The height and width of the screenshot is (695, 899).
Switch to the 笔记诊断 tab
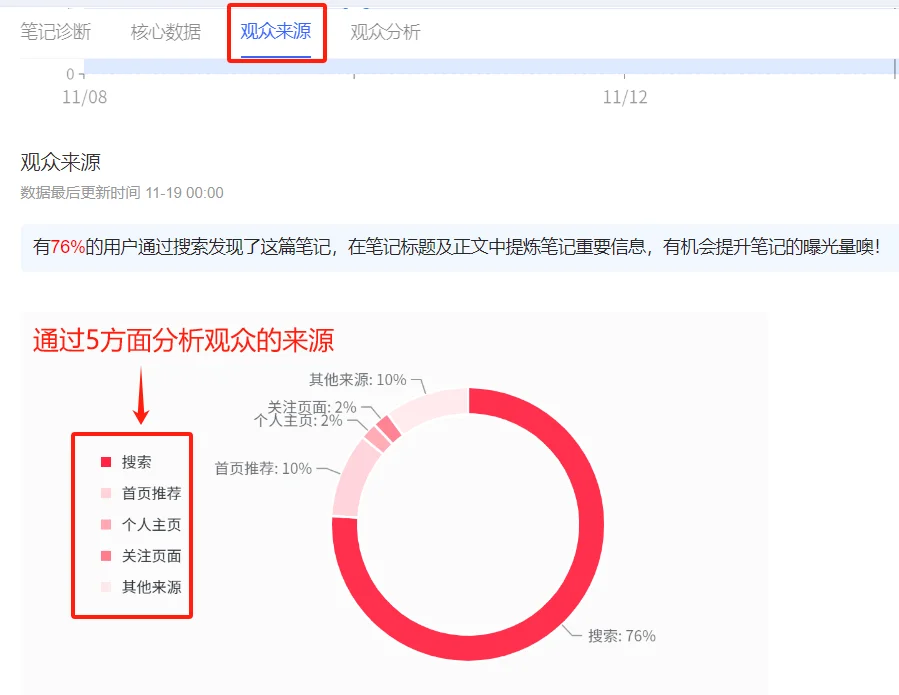56,32
